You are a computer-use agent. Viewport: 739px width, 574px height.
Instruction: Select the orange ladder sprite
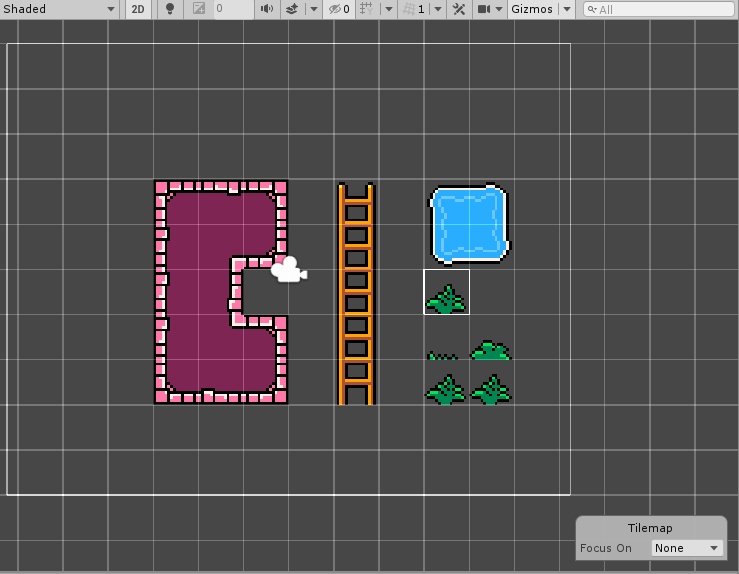[356, 293]
